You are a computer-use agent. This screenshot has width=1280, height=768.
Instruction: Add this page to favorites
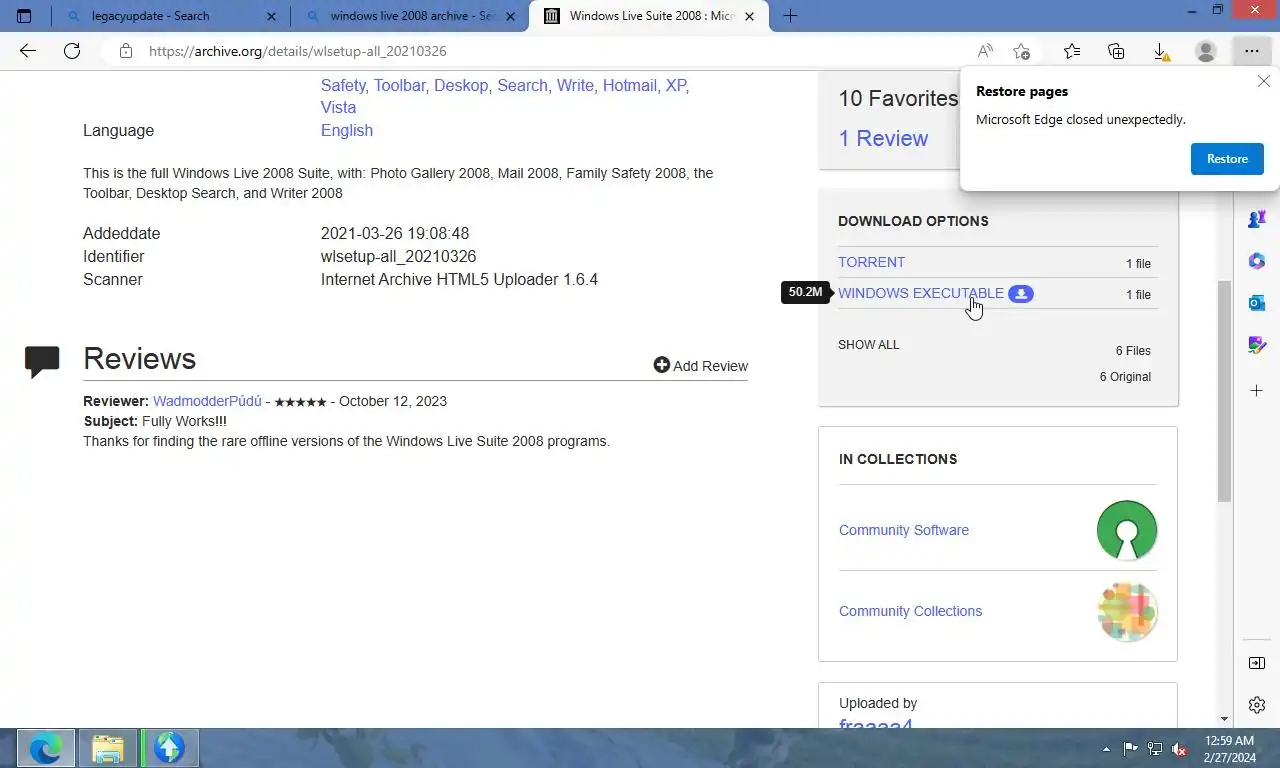(x=1021, y=51)
